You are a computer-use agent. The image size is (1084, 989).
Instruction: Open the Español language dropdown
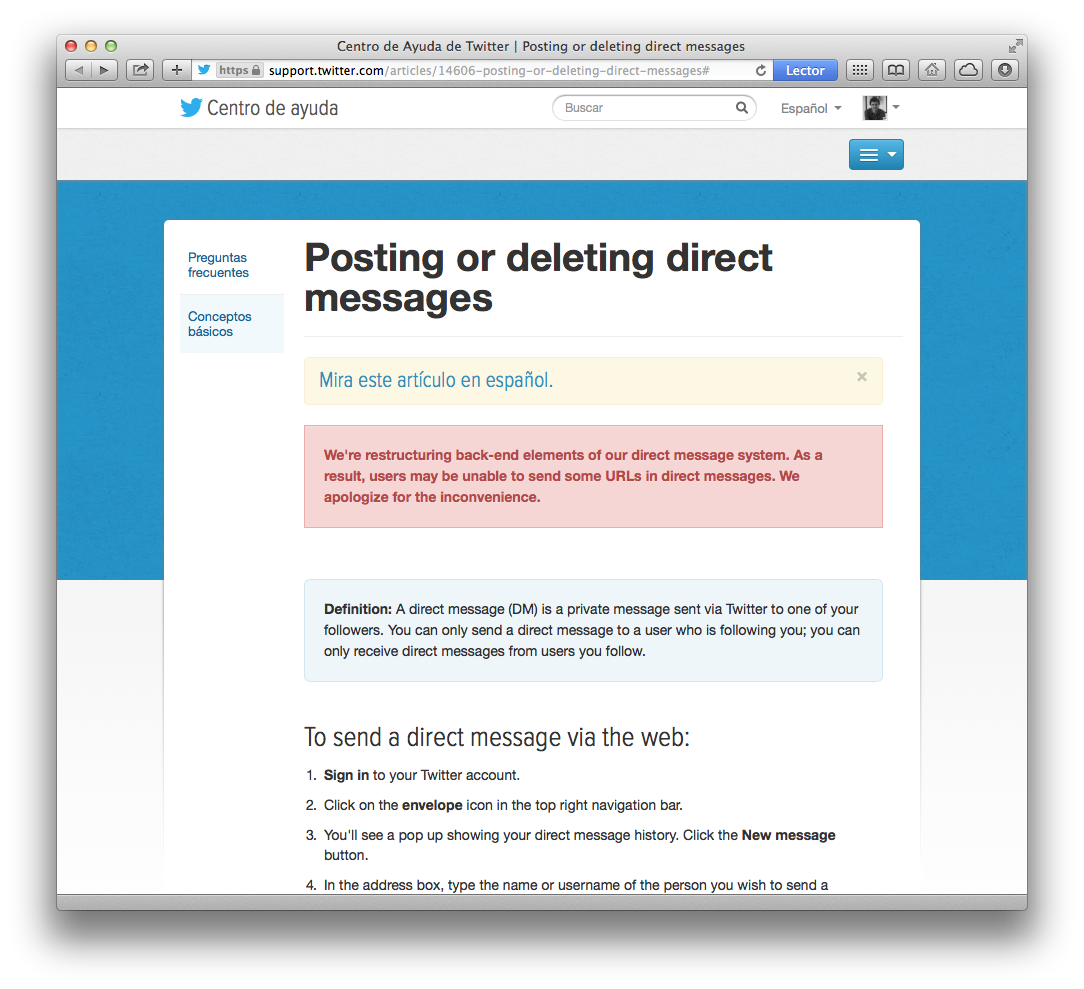pyautogui.click(x=811, y=109)
